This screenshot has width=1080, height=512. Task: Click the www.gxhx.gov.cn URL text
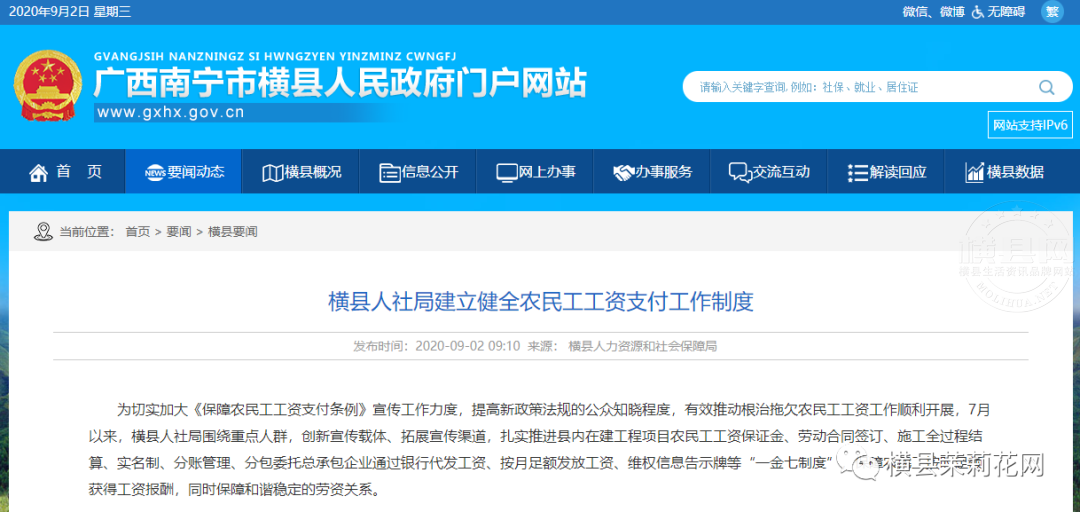170,113
